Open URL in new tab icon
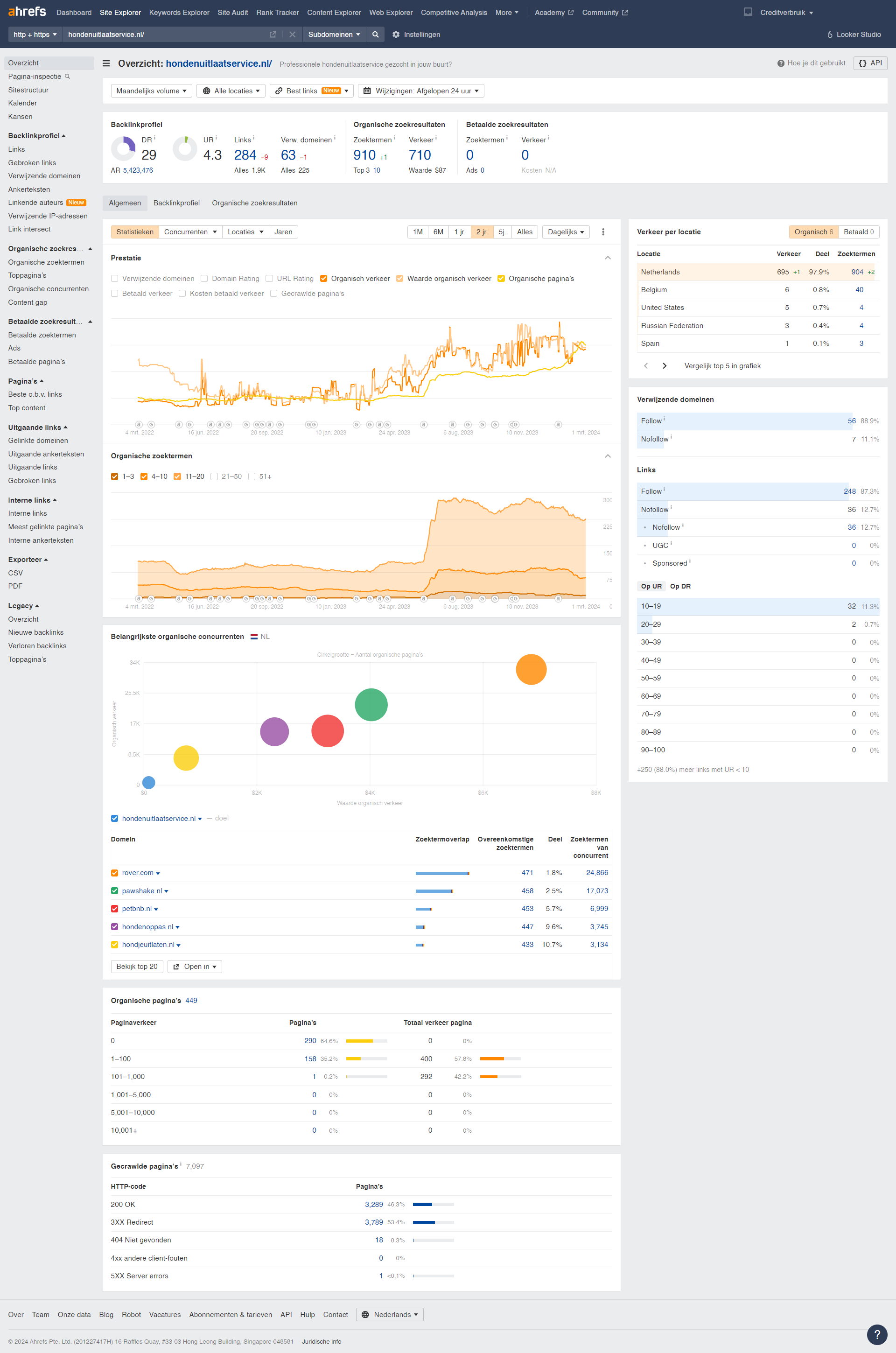This screenshot has width=896, height=1353. click(x=273, y=34)
